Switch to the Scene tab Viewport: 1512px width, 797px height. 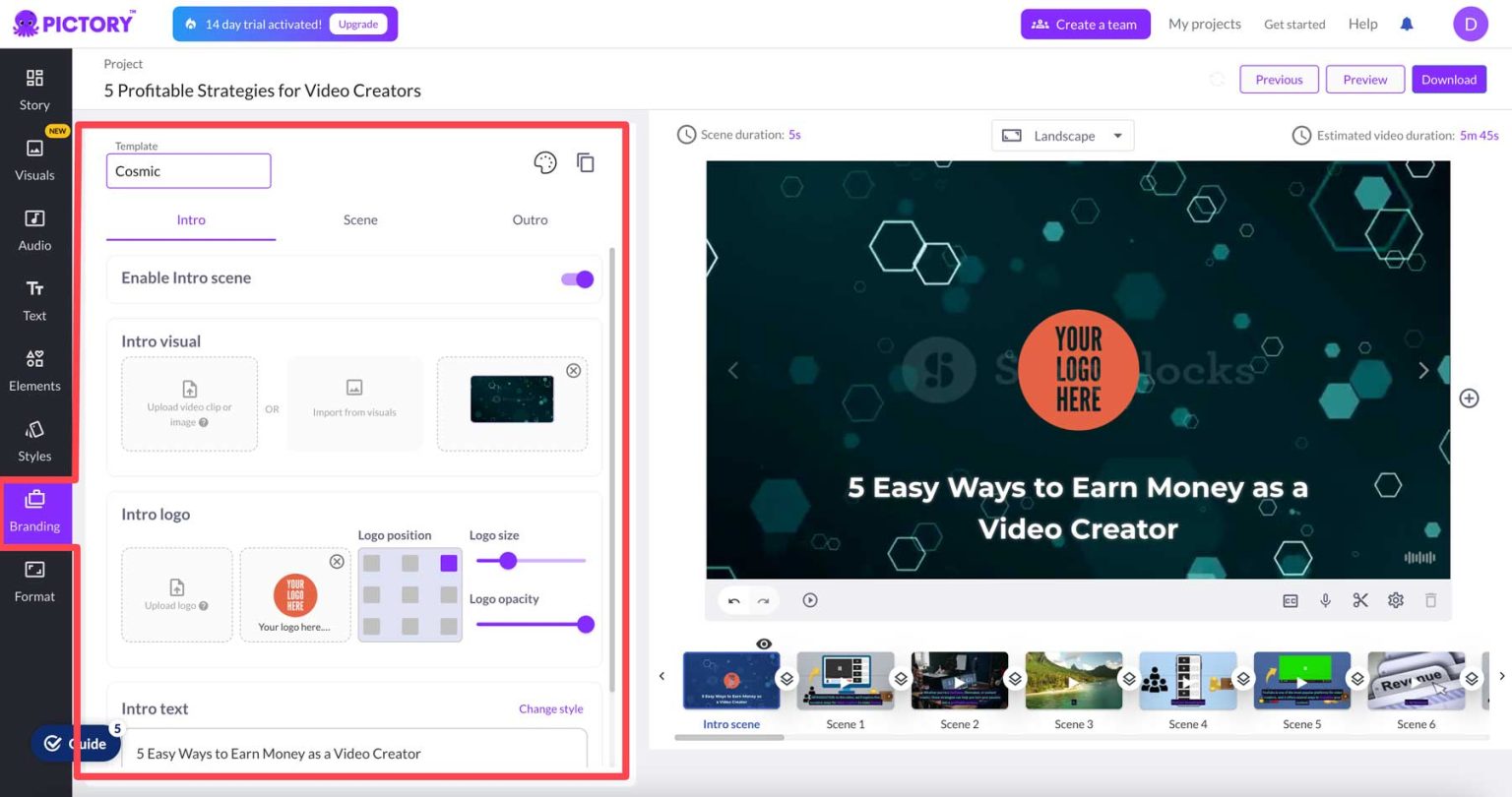[360, 220]
